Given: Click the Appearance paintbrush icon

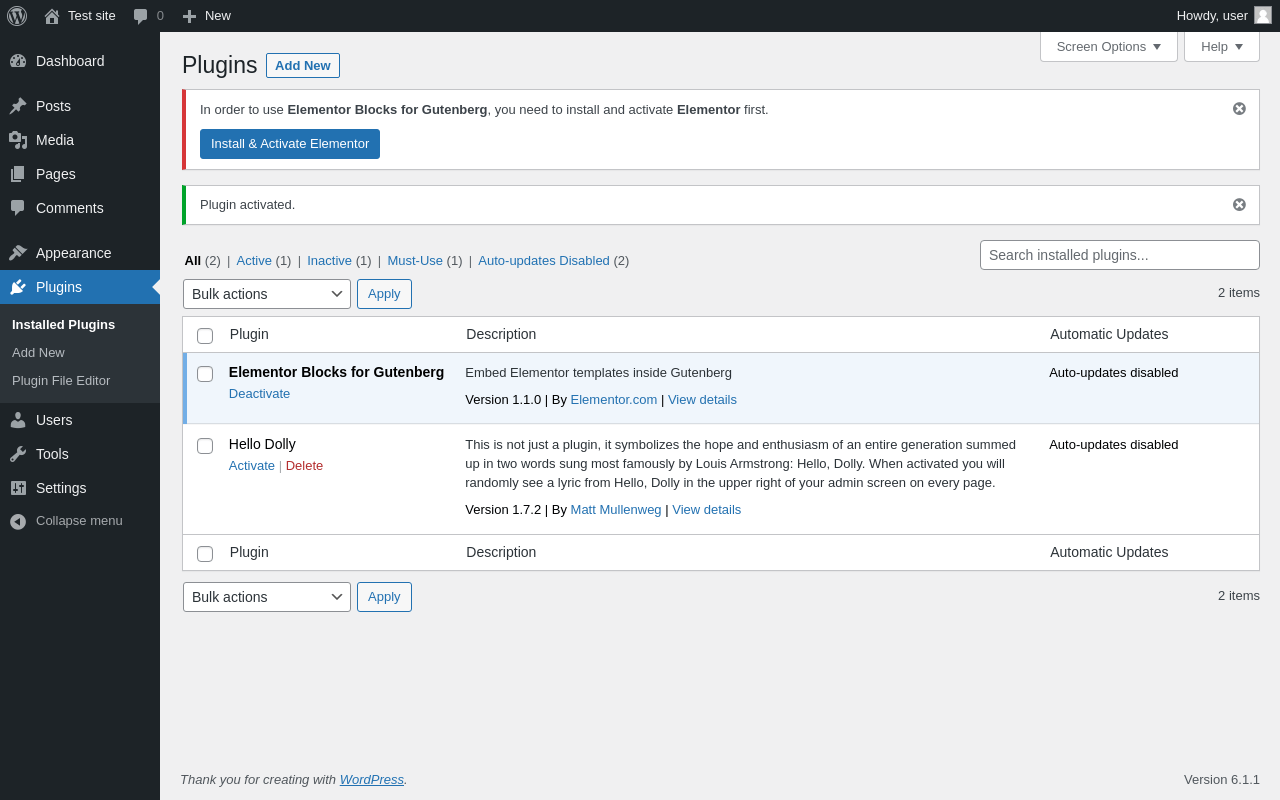Looking at the screenshot, I should [18, 253].
